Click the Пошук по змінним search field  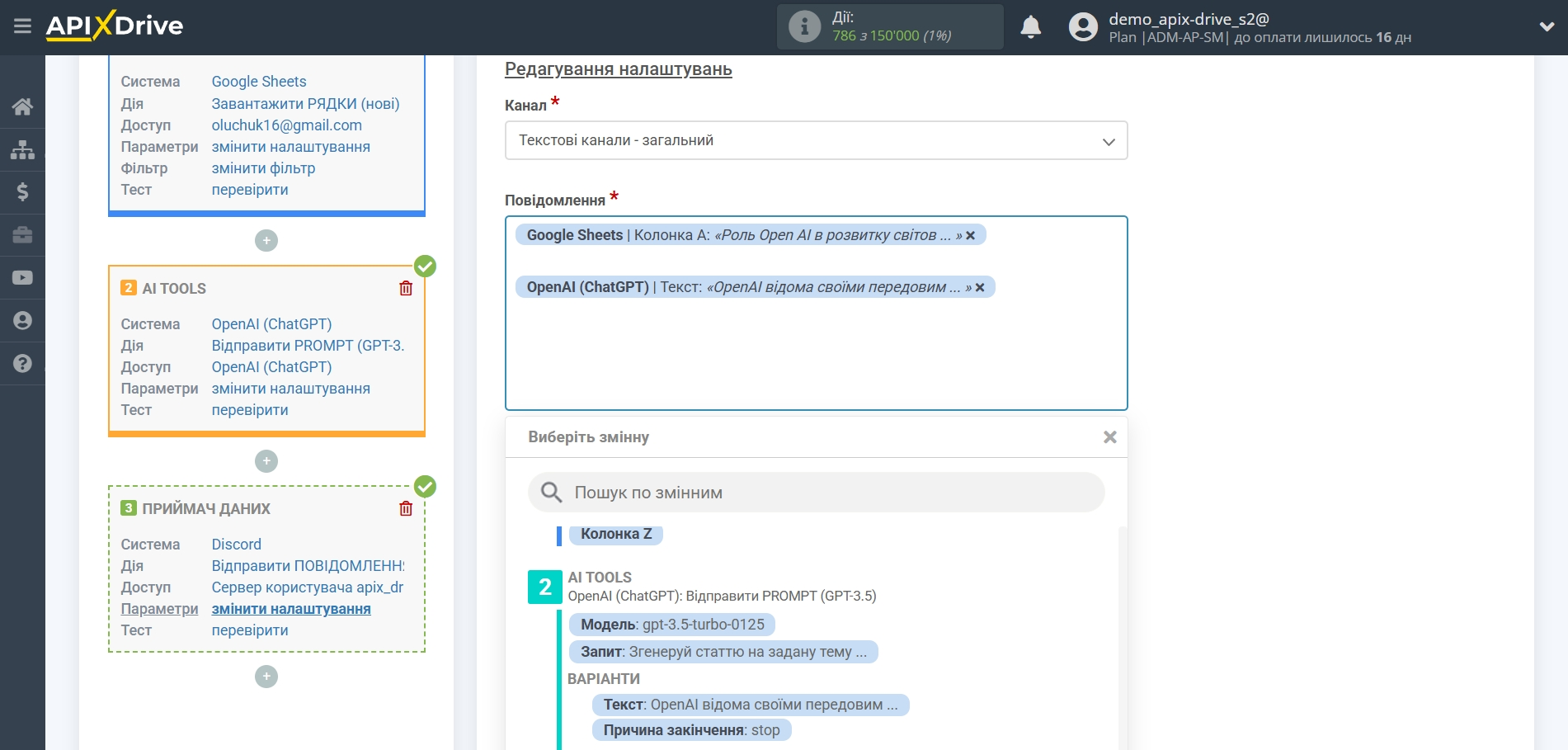point(816,493)
